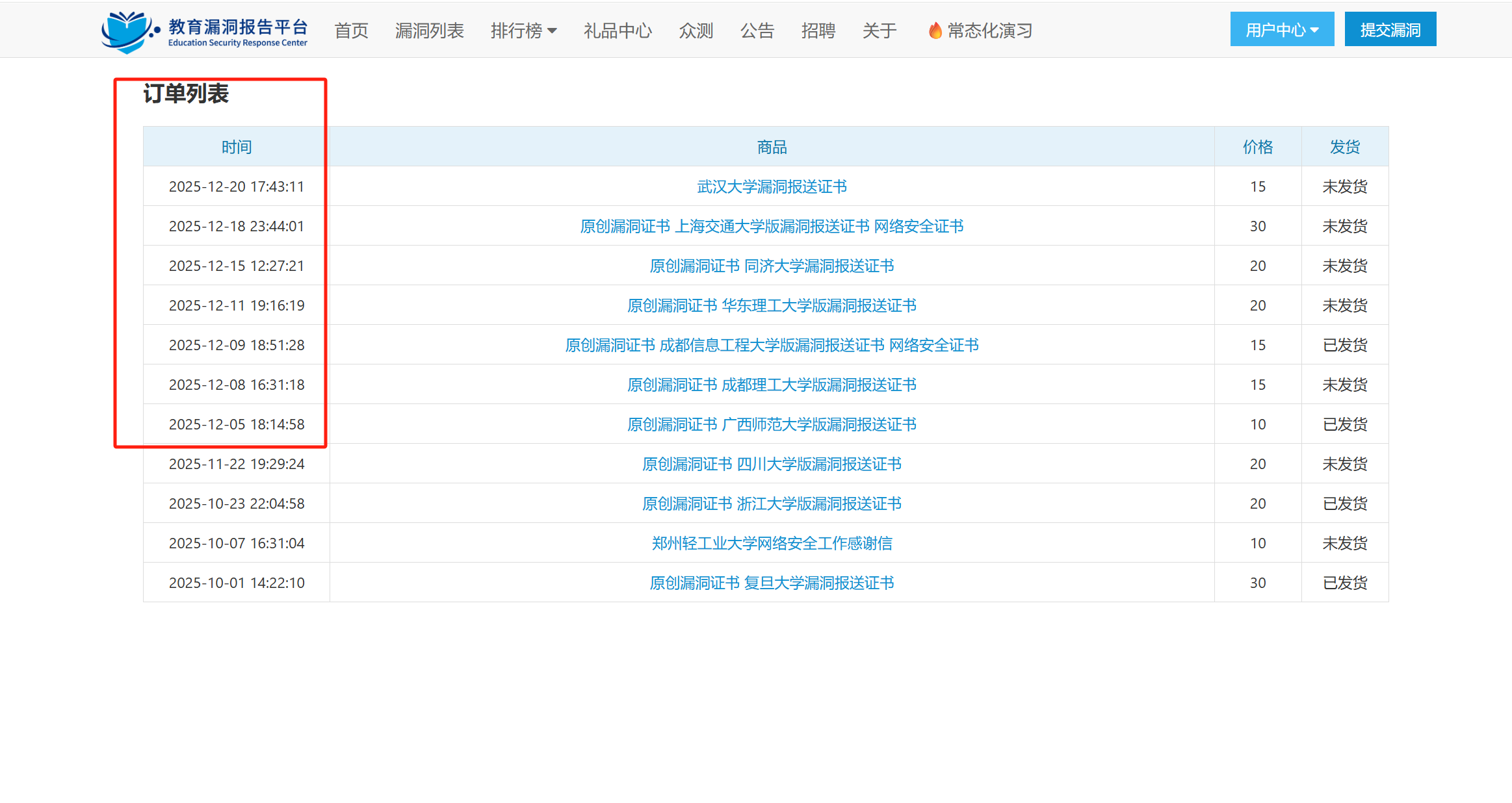Click the flame icon beside 常态化演习
This screenshot has height=803, width=1512.
point(935,31)
